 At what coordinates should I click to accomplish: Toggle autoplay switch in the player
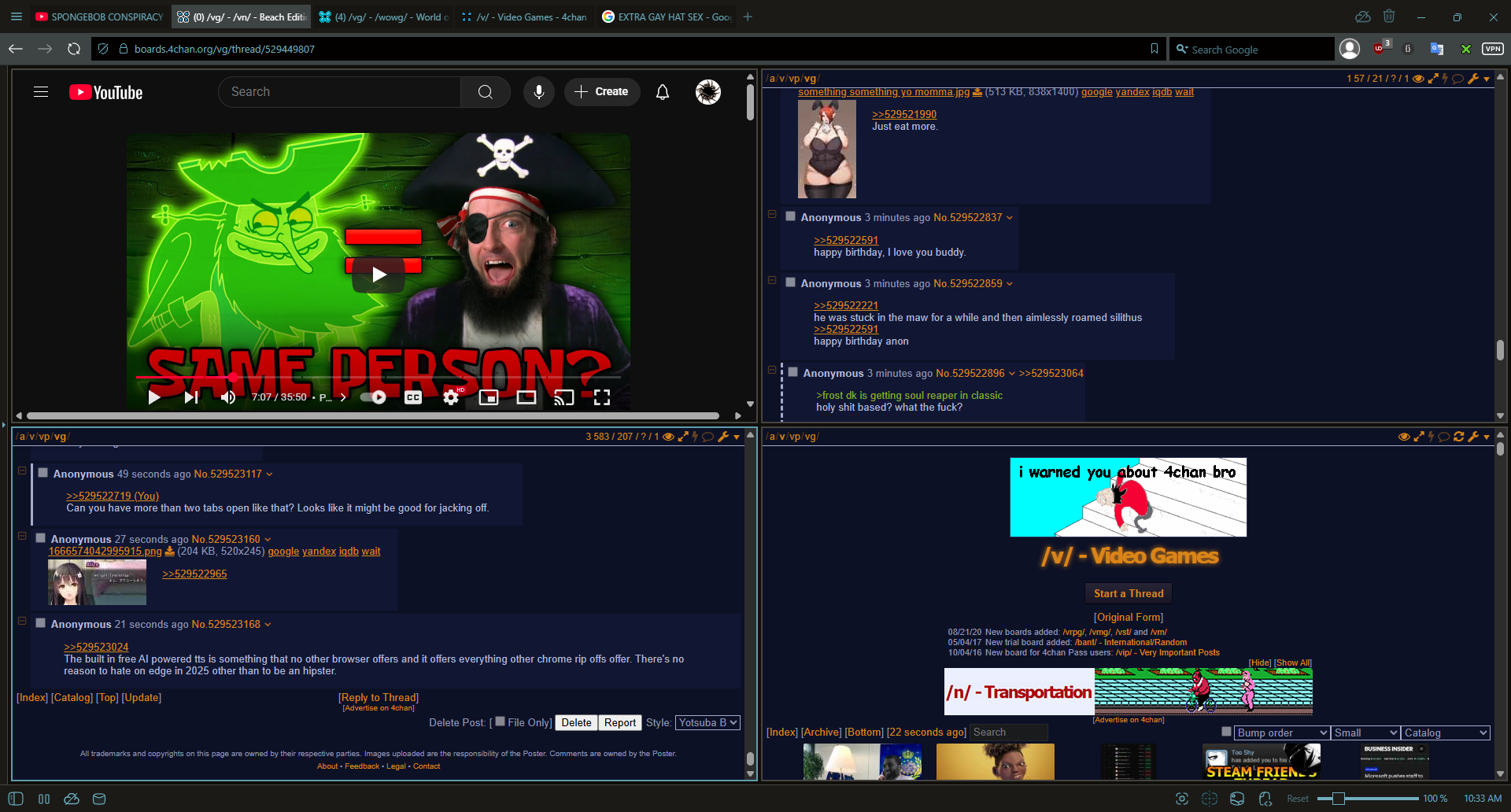point(373,397)
